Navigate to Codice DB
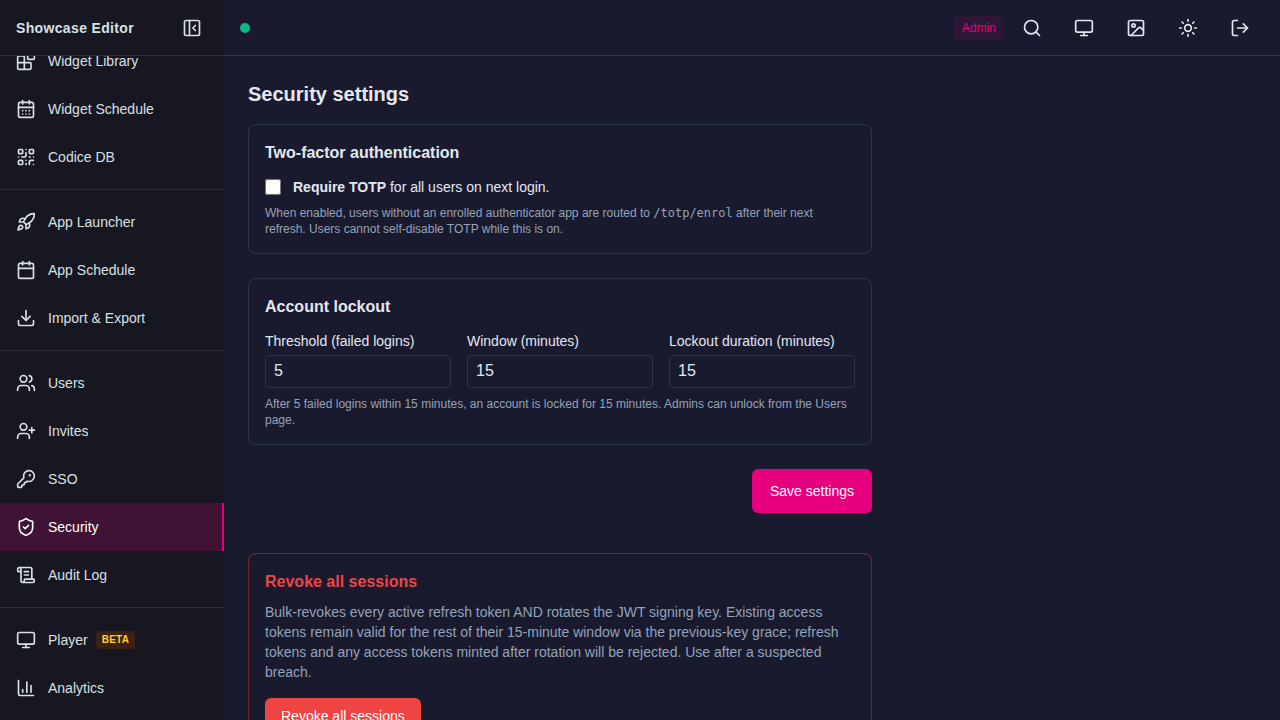 click(x=112, y=157)
